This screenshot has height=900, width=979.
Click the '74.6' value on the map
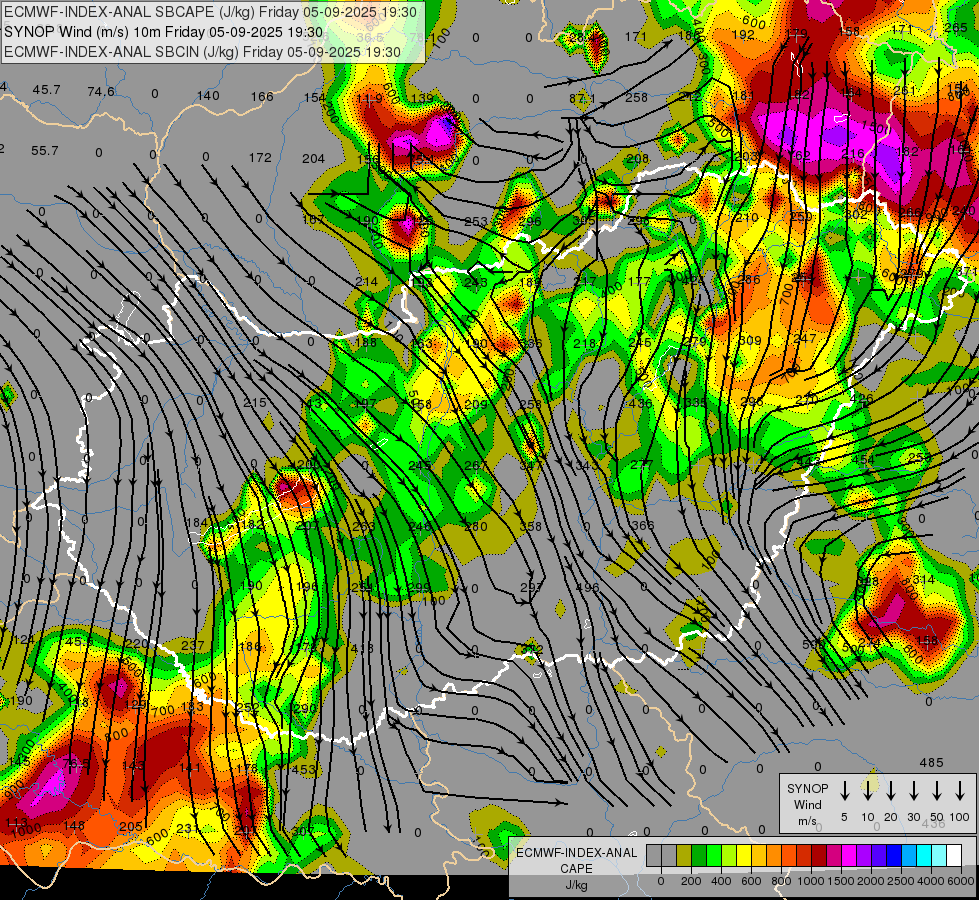101,92
